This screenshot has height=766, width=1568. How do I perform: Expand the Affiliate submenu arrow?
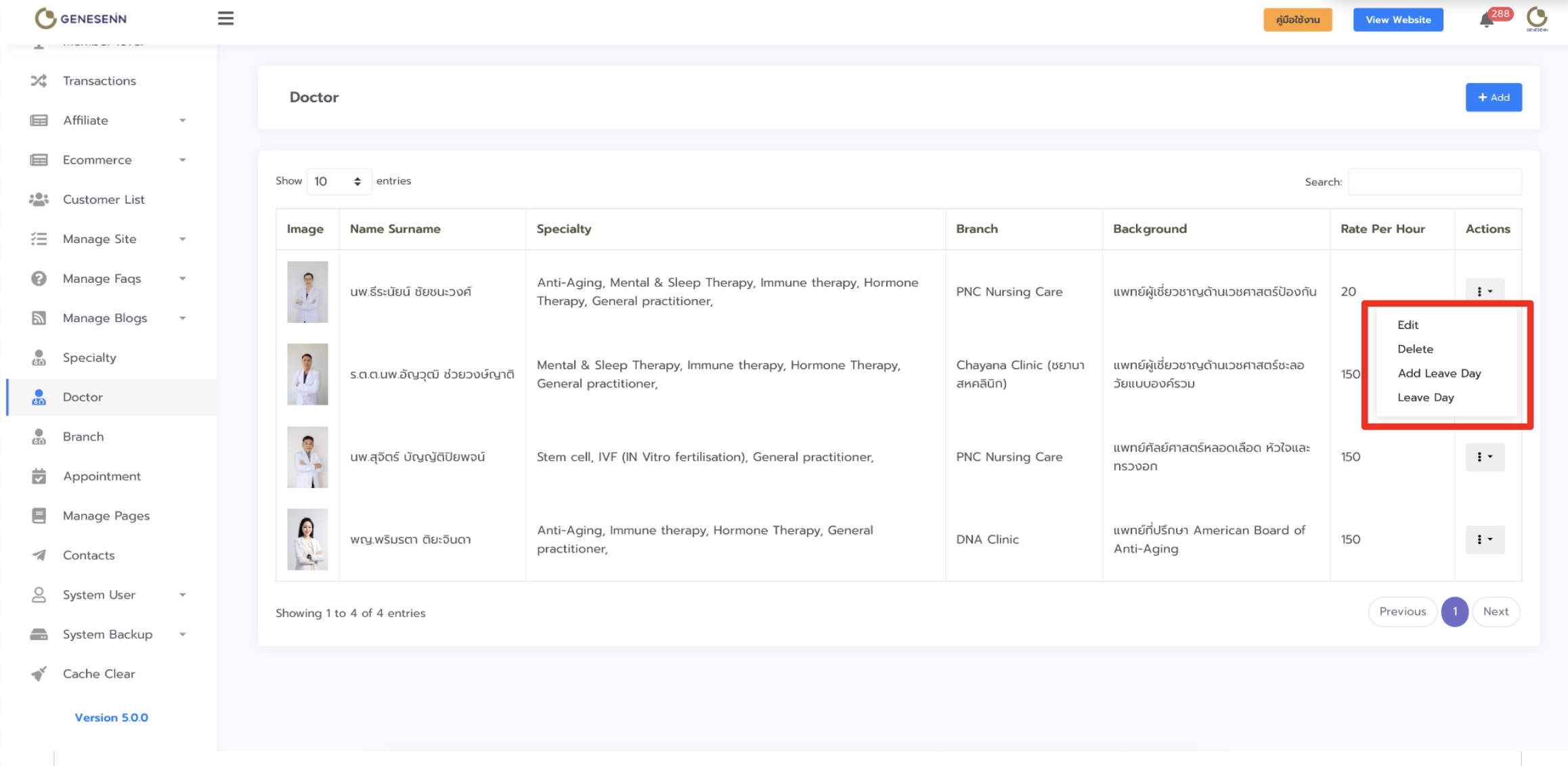click(182, 120)
